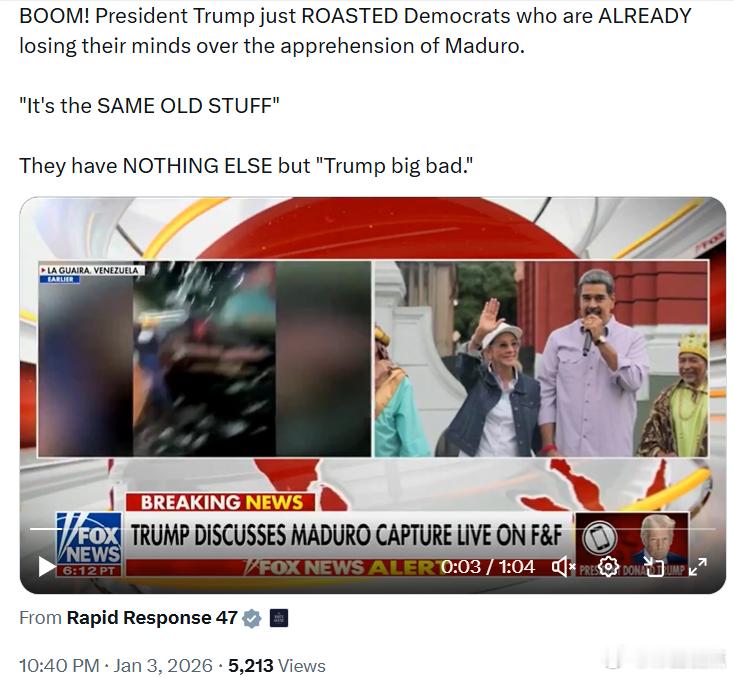734x677 pixels.
Task: Enter fullscreen with the expand arrows icon
Action: tap(698, 567)
